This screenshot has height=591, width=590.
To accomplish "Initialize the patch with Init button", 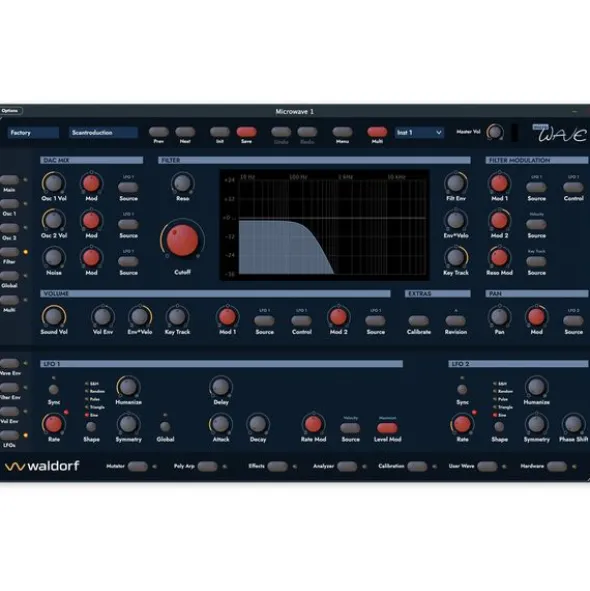I will click(220, 132).
